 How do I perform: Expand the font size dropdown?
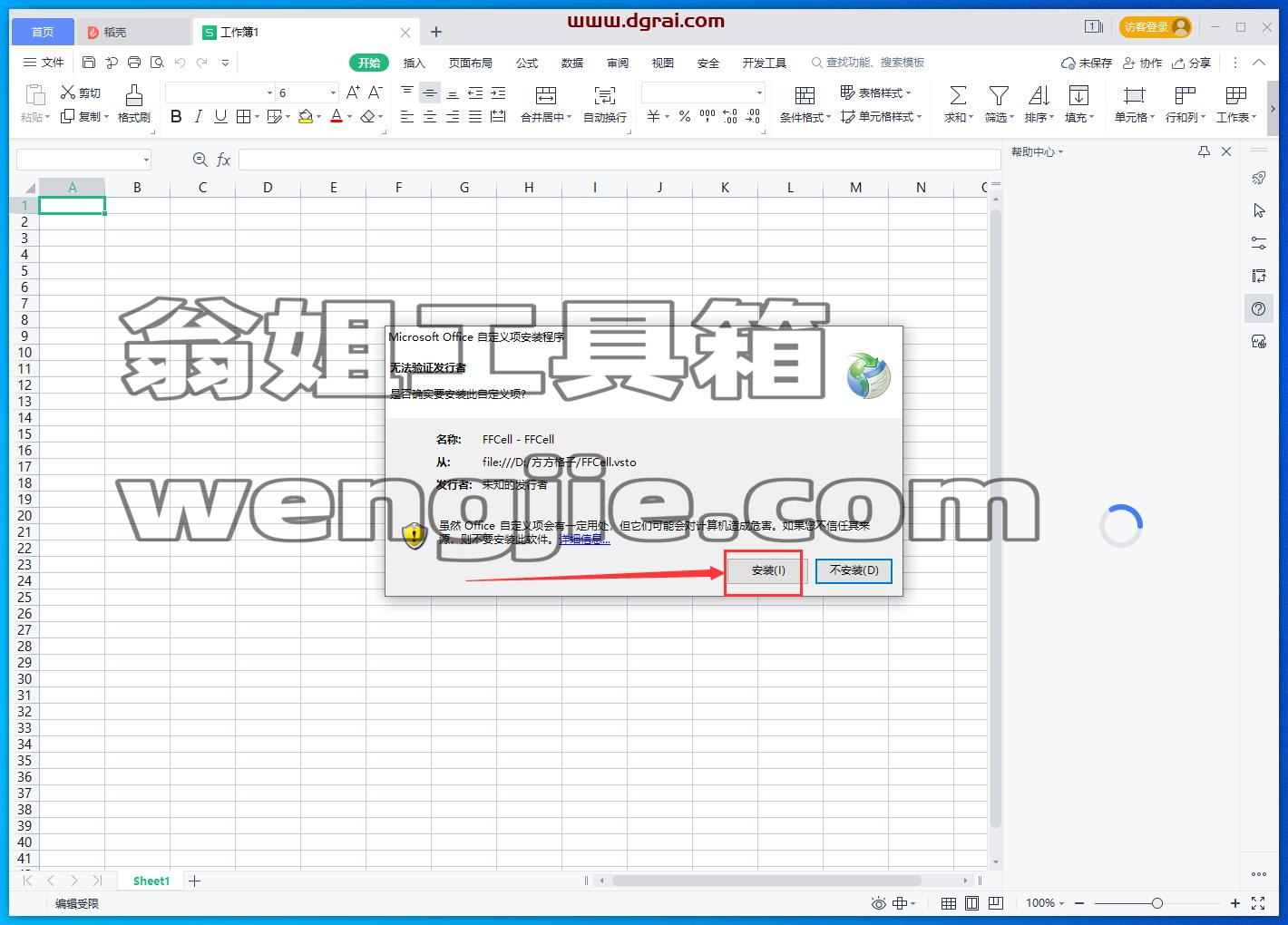click(333, 92)
